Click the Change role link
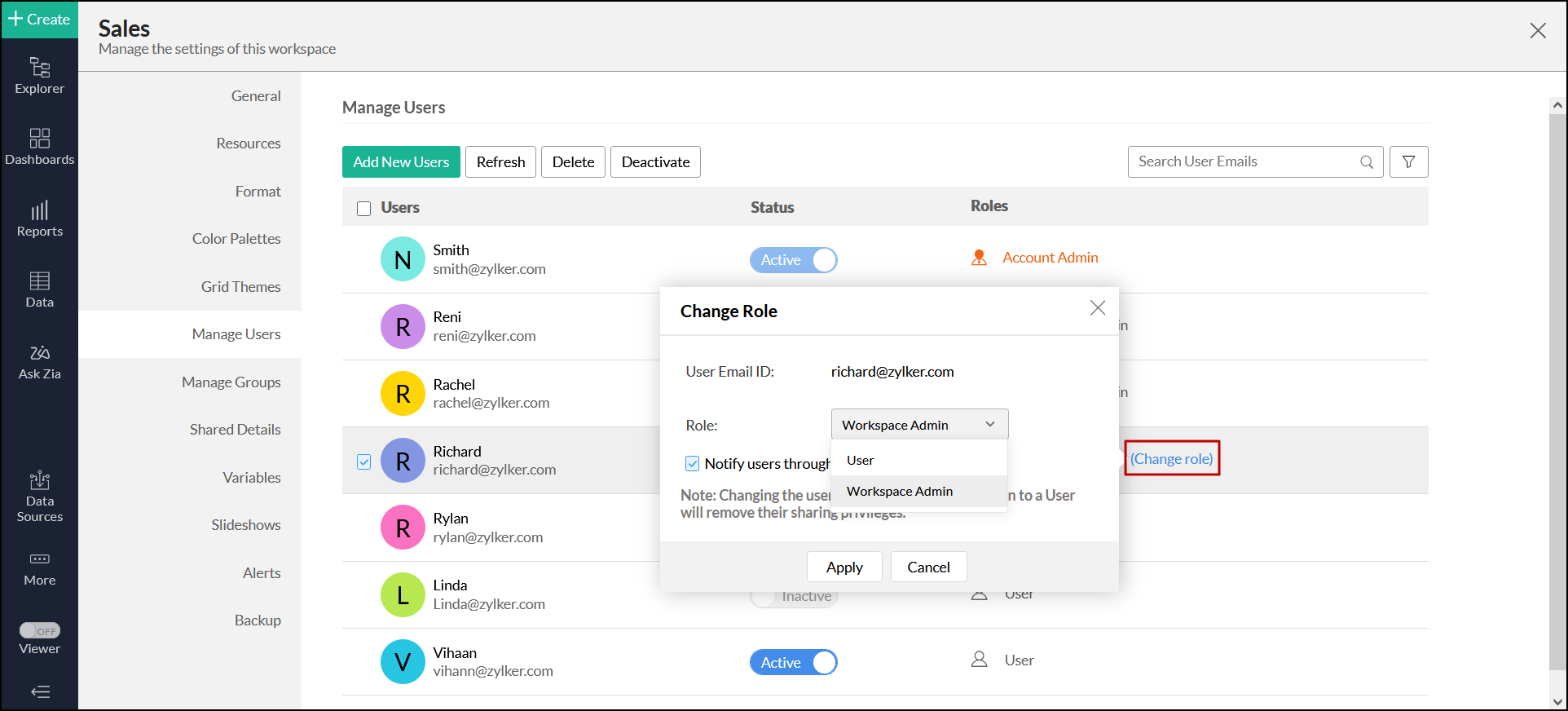This screenshot has width=1568, height=711. pyautogui.click(x=1171, y=458)
